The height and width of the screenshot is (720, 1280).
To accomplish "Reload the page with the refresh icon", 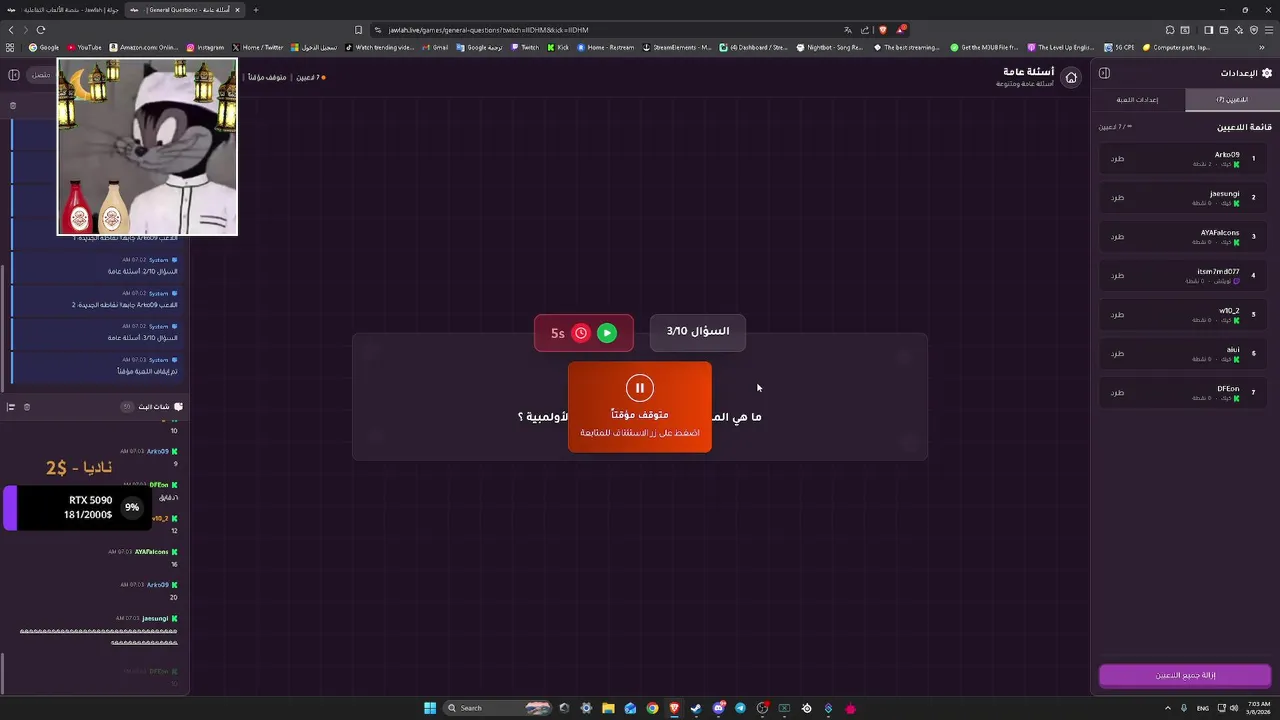I will tap(41, 30).
